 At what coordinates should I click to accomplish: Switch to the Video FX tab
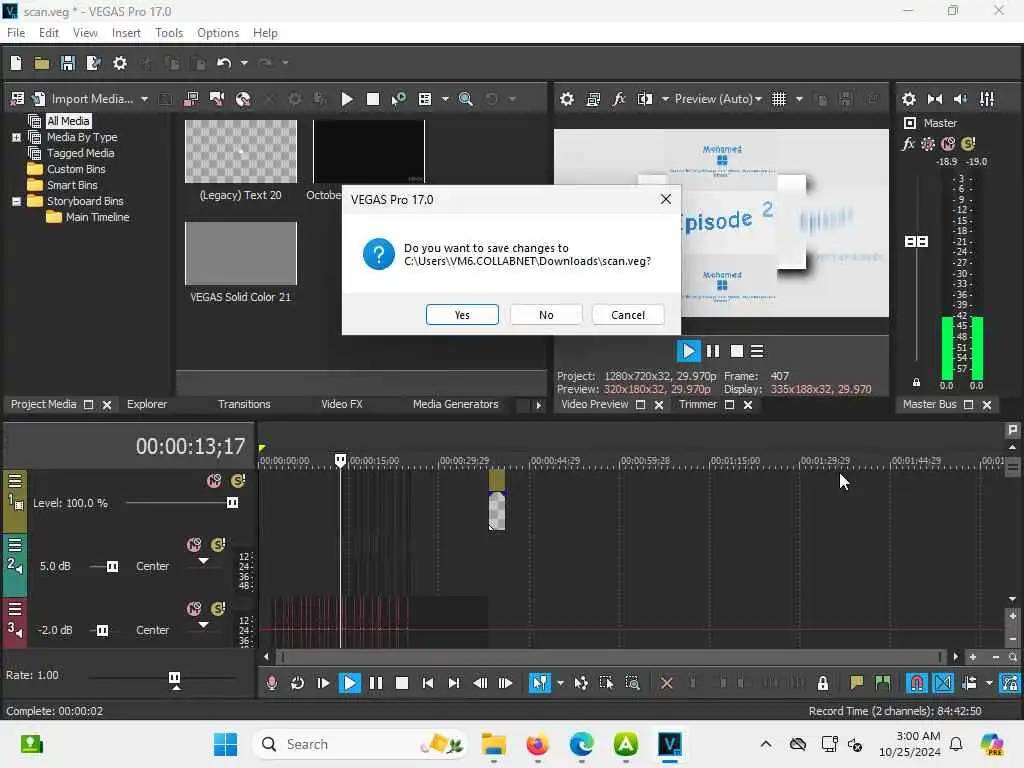click(x=342, y=404)
